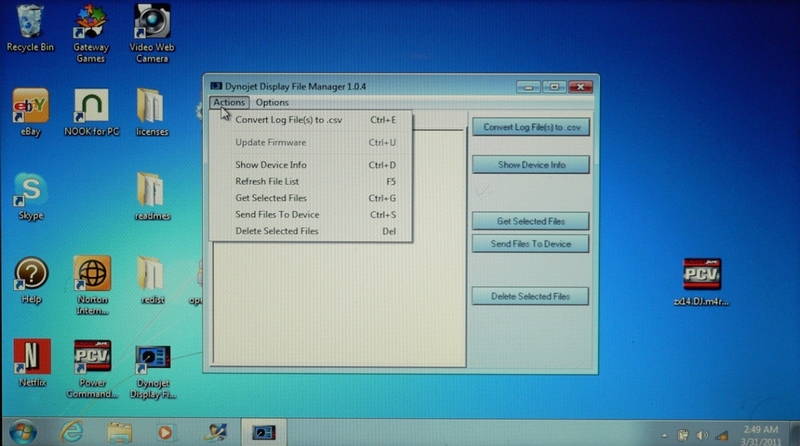Open the Options menu
Image resolution: width=800 pixels, height=446 pixels.
[272, 102]
